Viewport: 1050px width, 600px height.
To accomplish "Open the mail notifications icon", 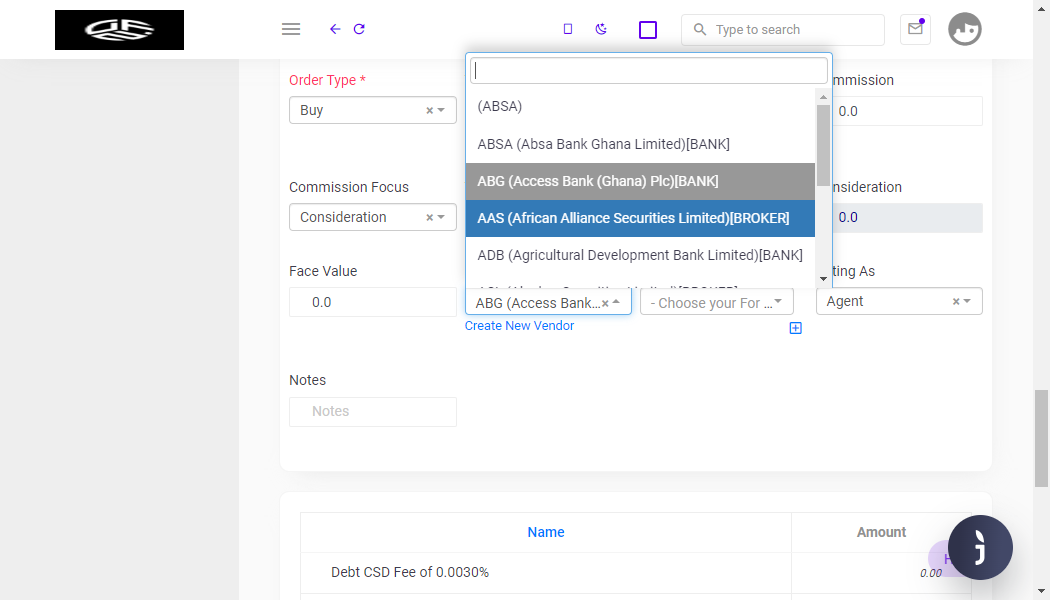I will click(915, 29).
